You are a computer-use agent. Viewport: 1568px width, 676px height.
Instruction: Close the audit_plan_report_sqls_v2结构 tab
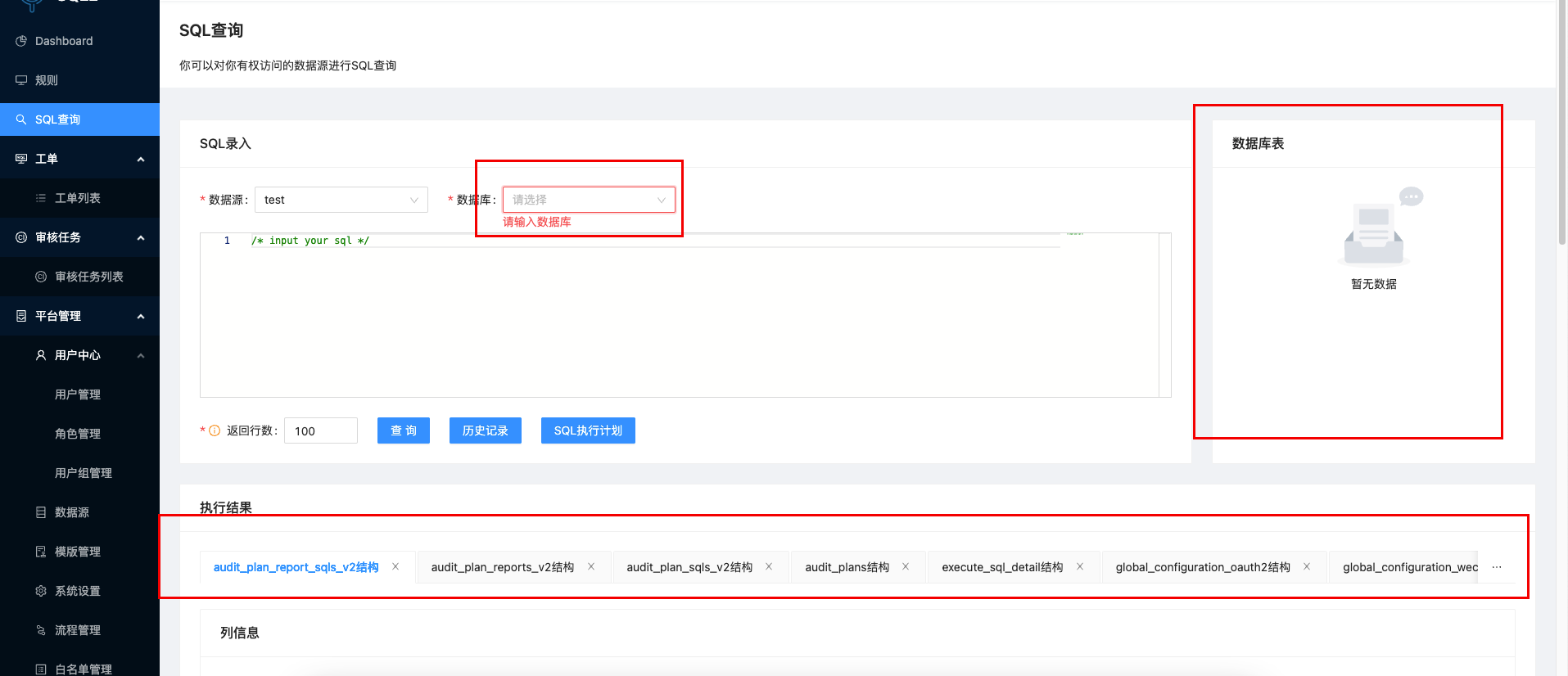tap(395, 566)
